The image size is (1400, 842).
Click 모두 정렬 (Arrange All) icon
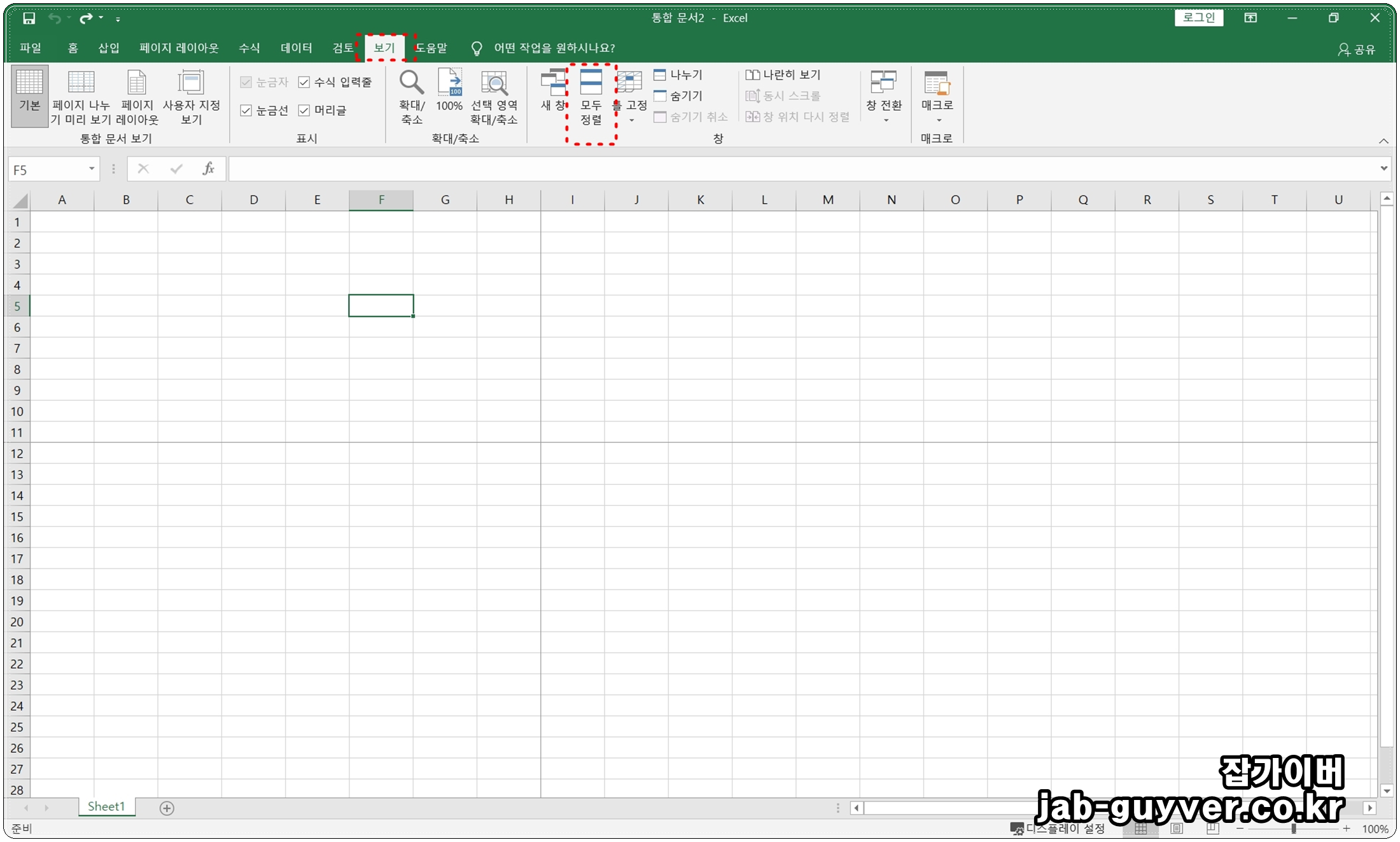click(x=591, y=84)
